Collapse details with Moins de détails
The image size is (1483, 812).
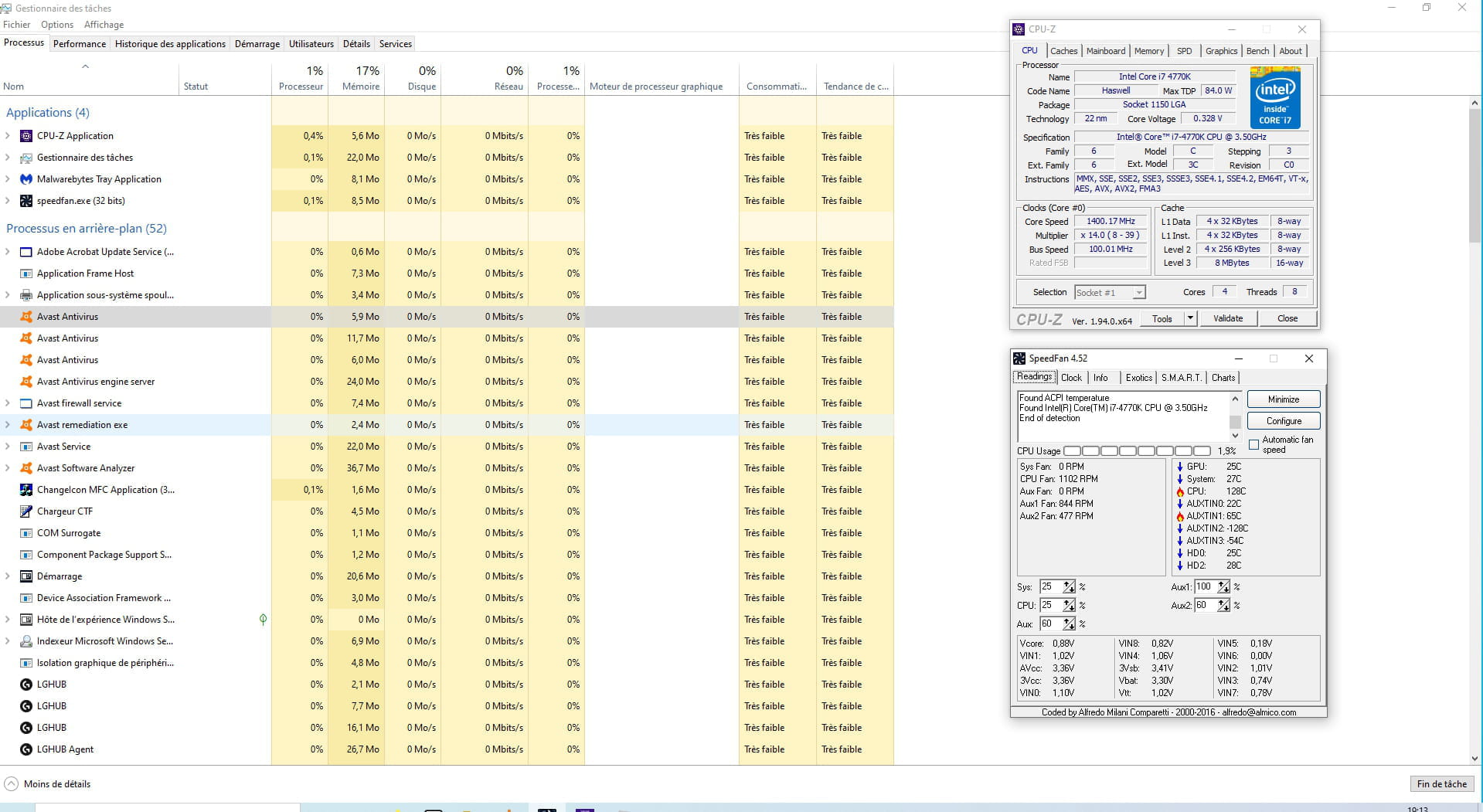coord(47,784)
